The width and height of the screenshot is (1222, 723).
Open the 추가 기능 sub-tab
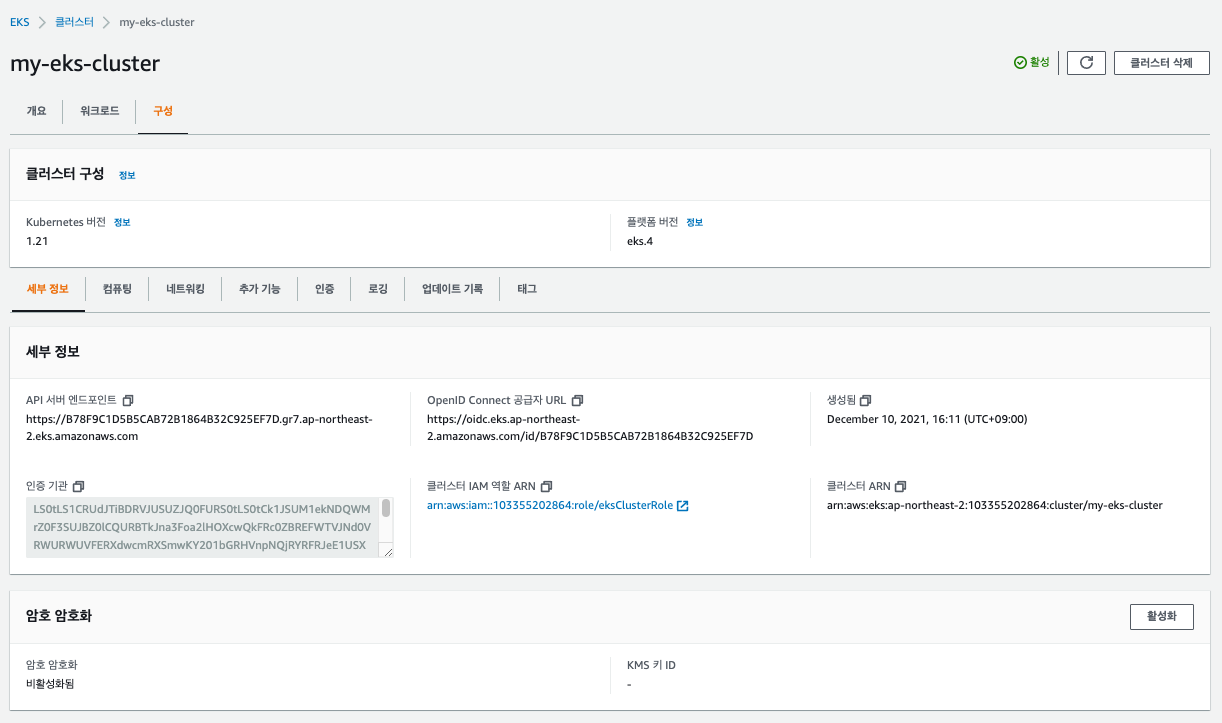(x=260, y=289)
